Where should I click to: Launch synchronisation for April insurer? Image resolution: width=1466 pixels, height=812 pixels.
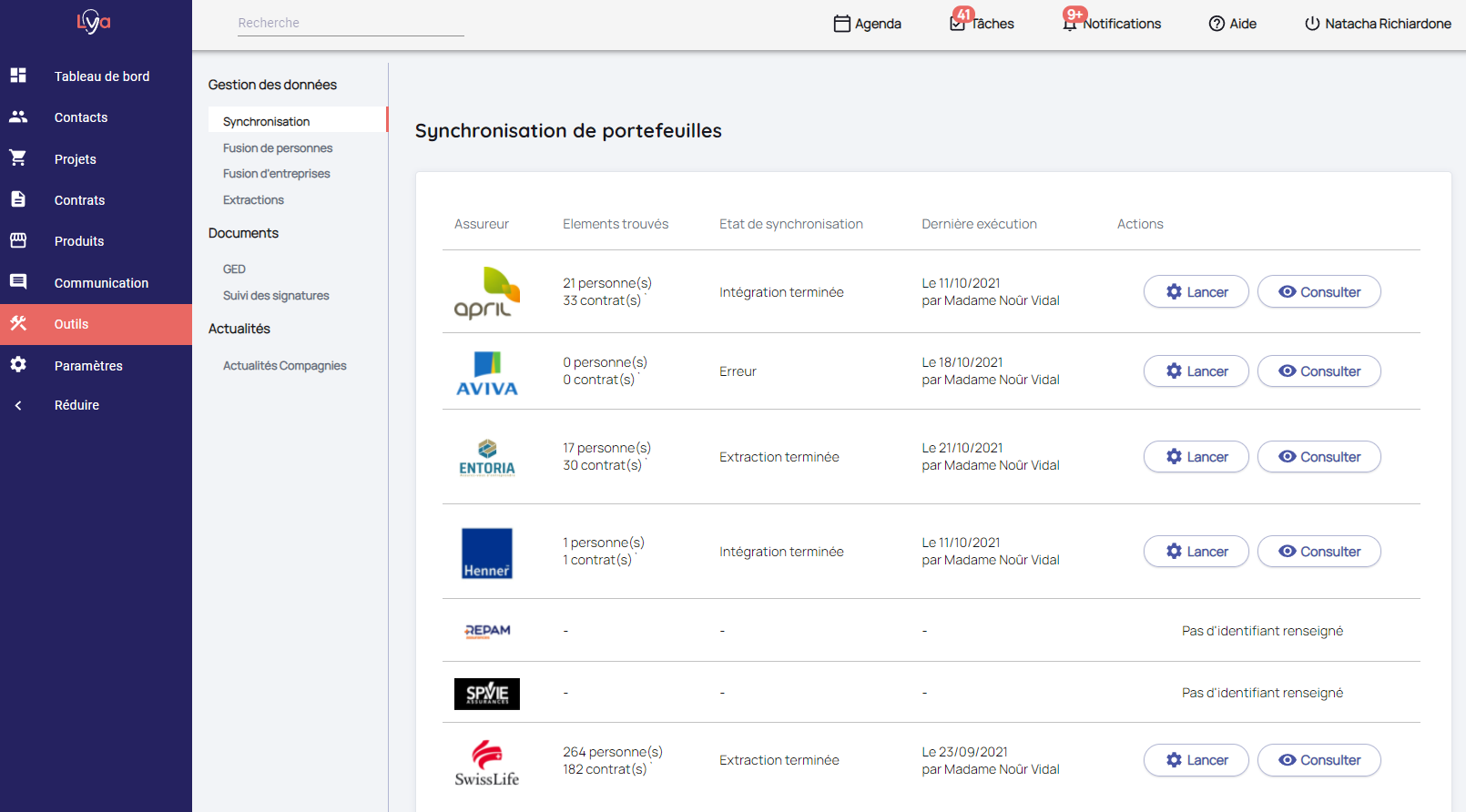(x=1196, y=292)
